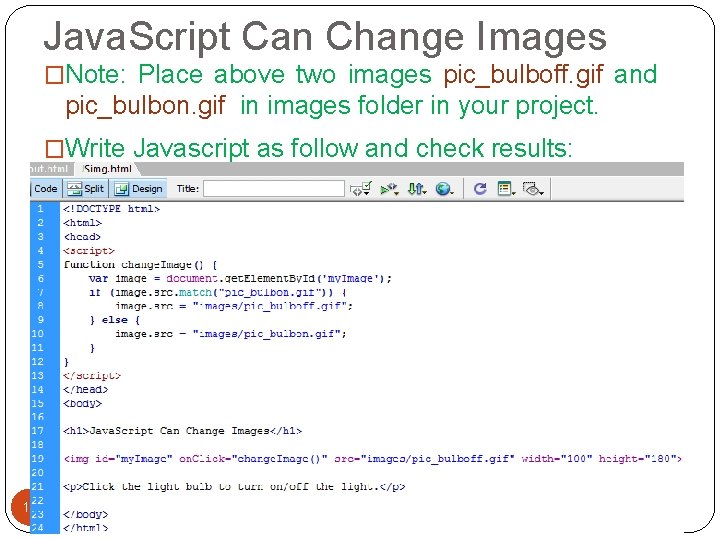Click the '} else {' code line

[115, 320]
